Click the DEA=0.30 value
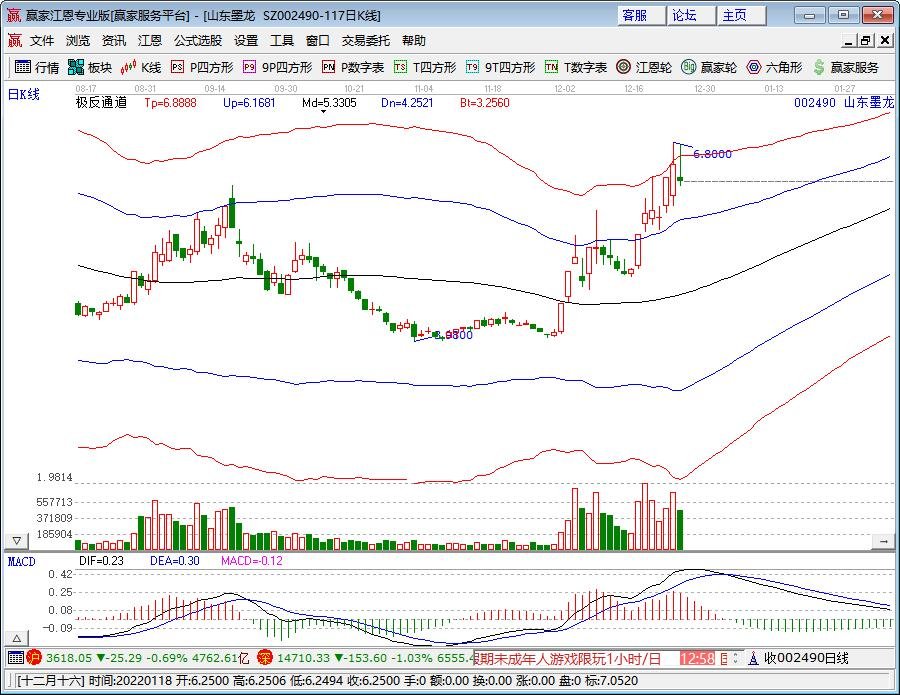The height and width of the screenshot is (695, 900). coord(174,561)
